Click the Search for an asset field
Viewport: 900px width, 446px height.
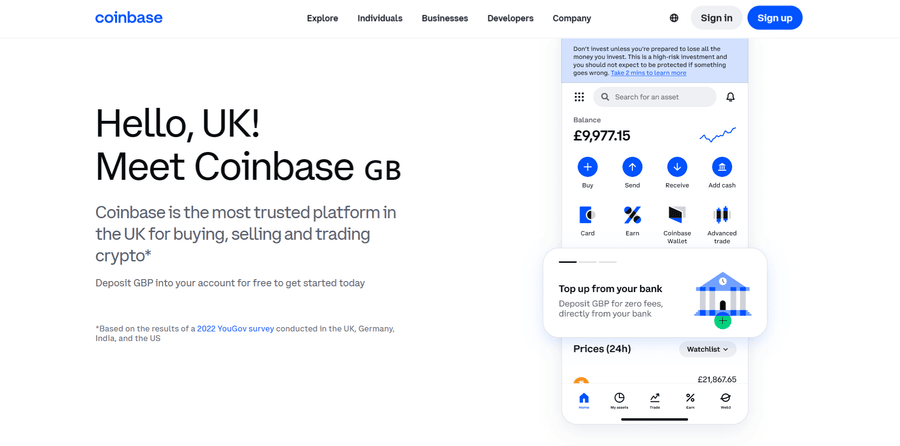655,97
